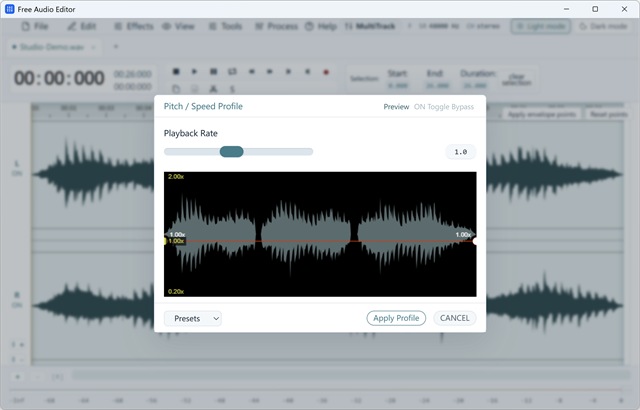Click the orange rate line in the graph
This screenshot has height=410, width=640.
coord(320,241)
